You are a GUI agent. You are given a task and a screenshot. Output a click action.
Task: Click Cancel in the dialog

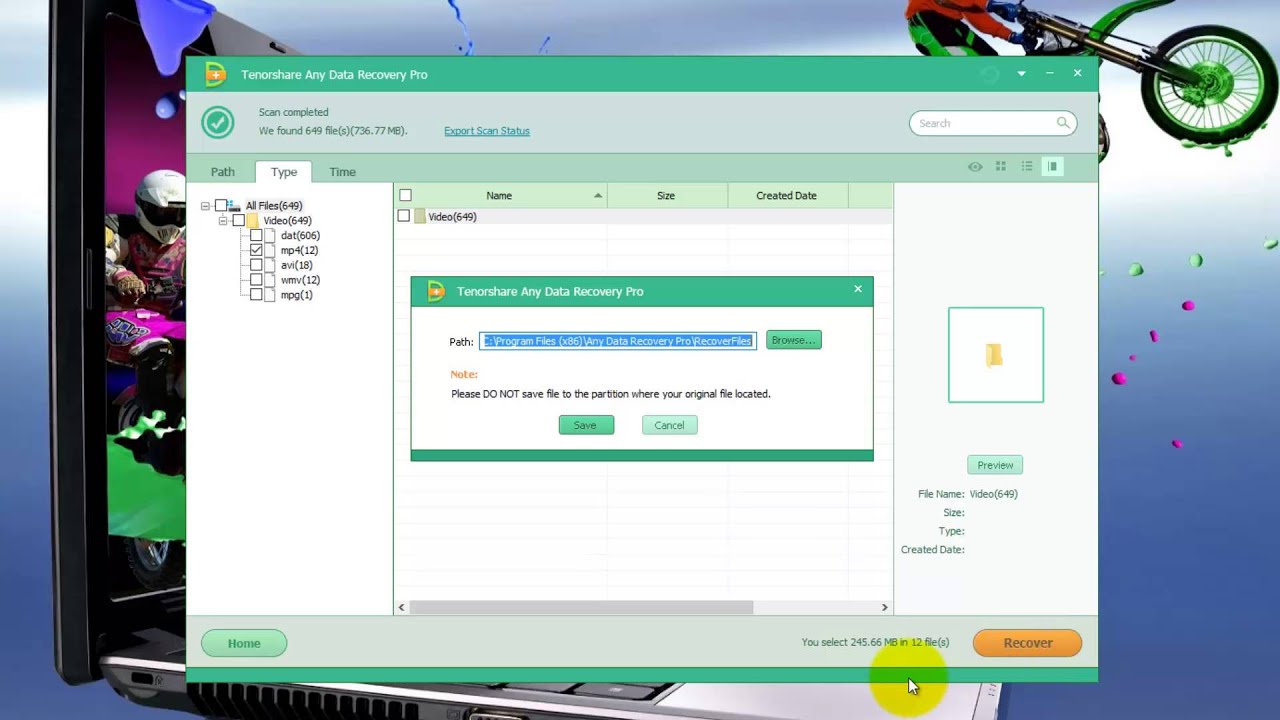[x=669, y=425]
